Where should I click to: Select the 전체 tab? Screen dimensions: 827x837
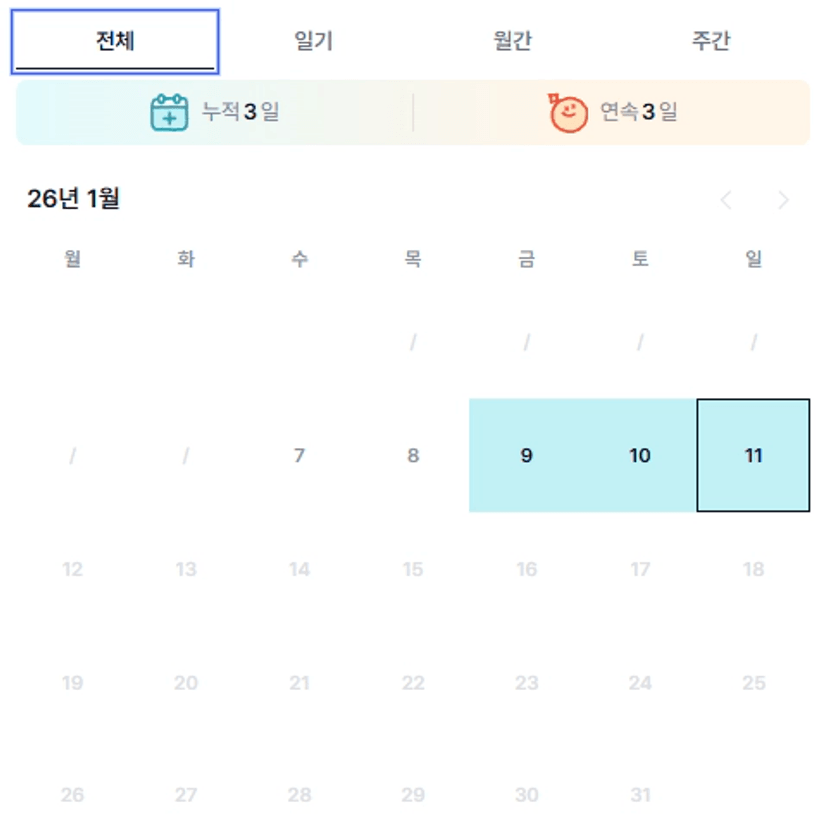pos(115,42)
